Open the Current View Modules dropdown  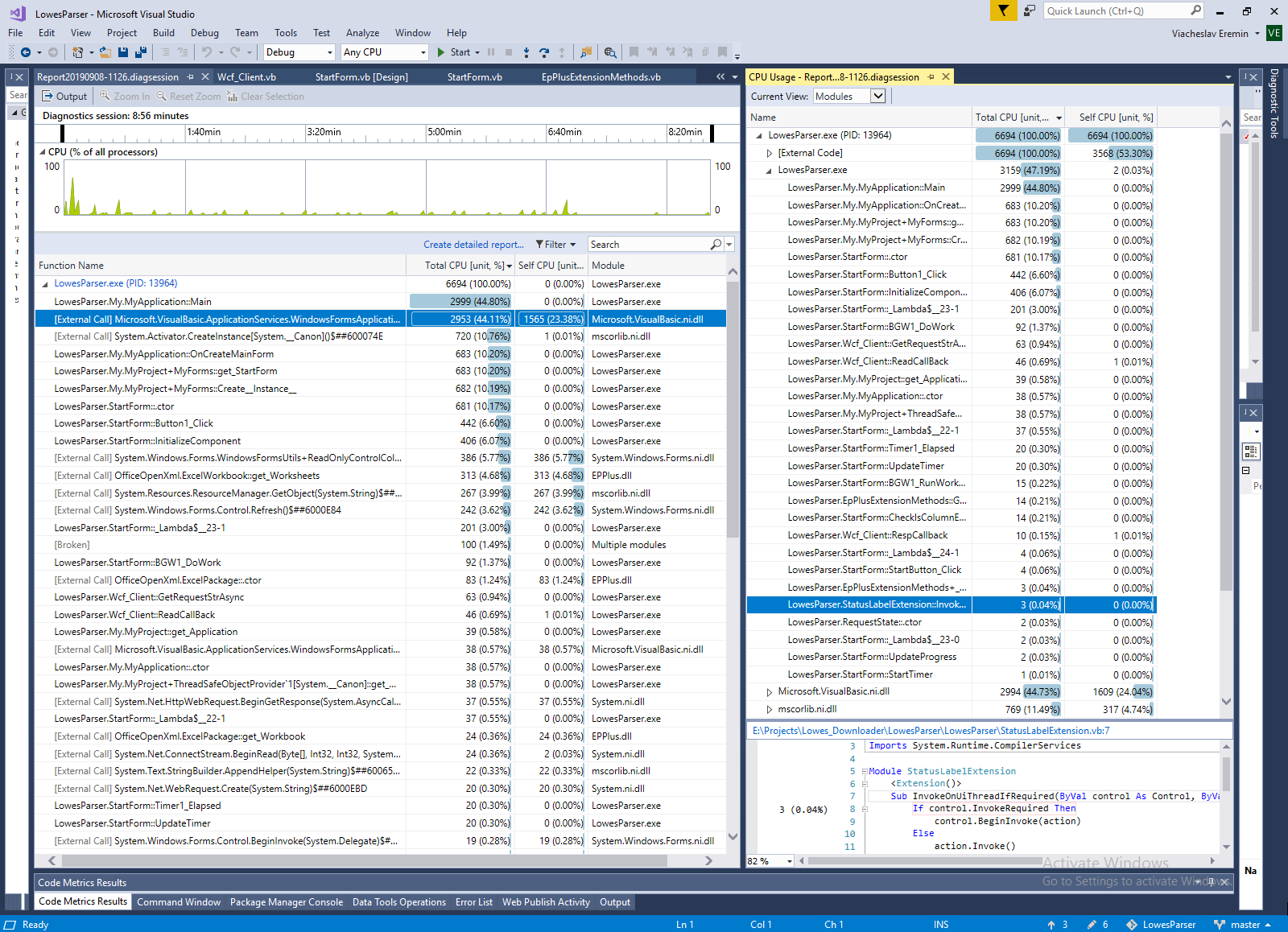pyautogui.click(x=878, y=97)
